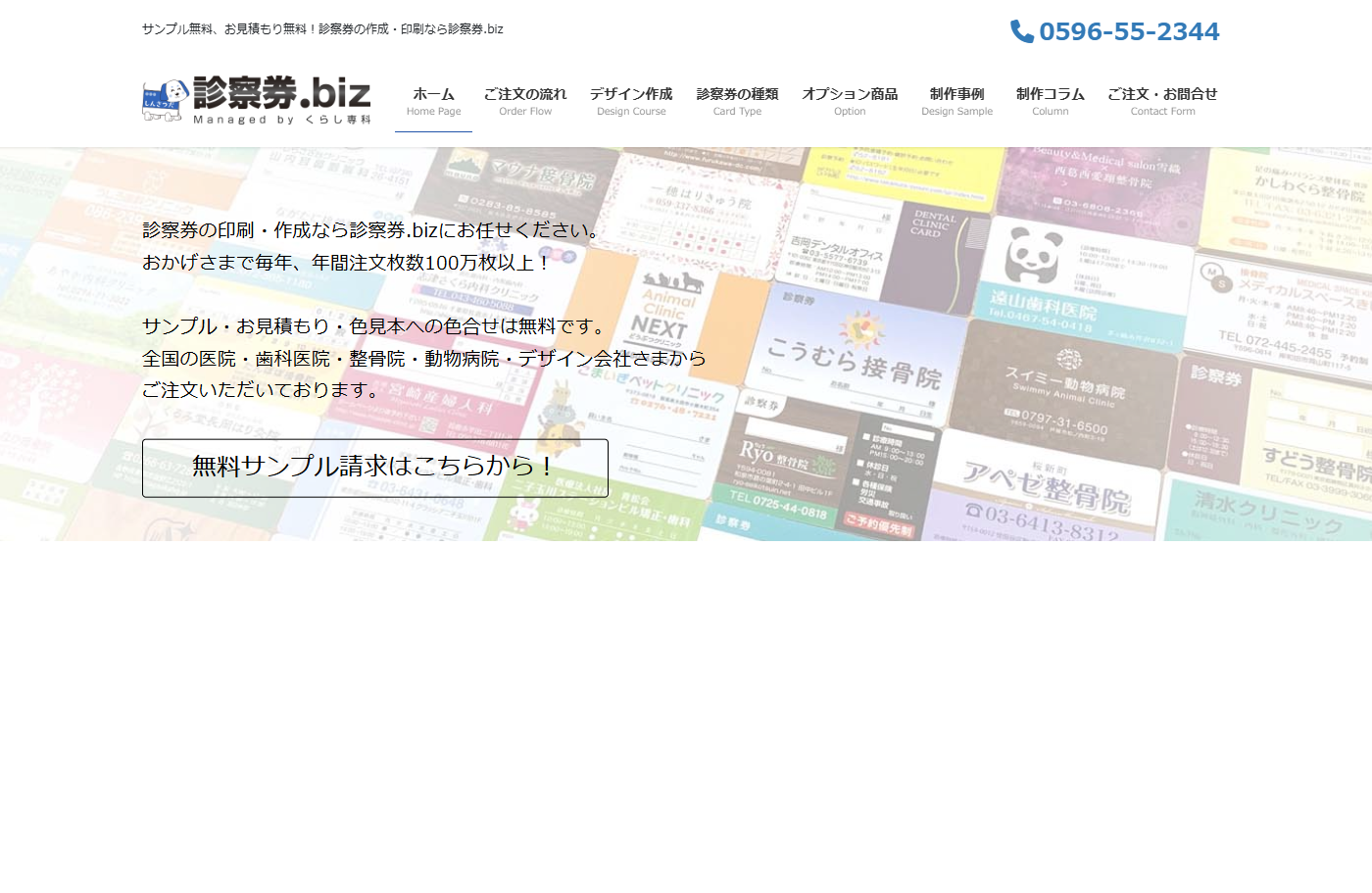Go to ご注文の流れ Order Flow page
Viewport: 1372px width, 893px height.
pos(525,101)
